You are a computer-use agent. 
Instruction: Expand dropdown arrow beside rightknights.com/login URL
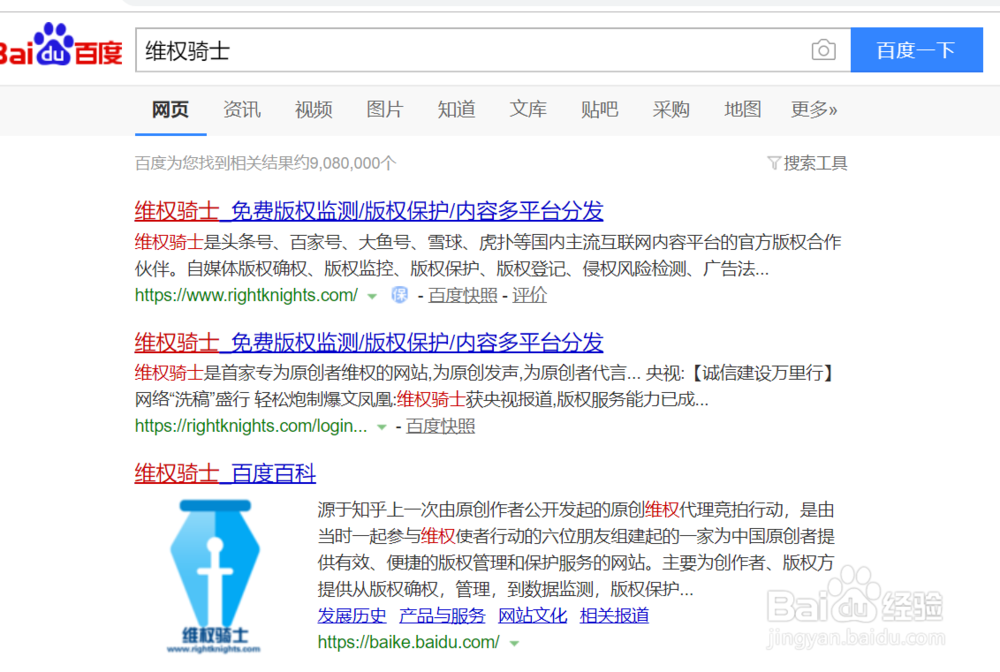pos(381,427)
